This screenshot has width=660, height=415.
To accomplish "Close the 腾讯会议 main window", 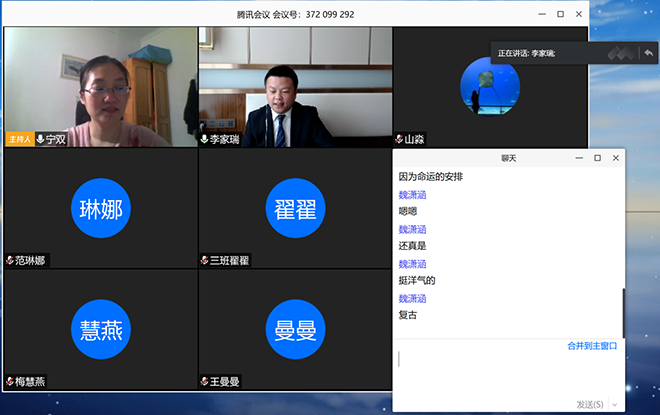I will click(x=579, y=14).
